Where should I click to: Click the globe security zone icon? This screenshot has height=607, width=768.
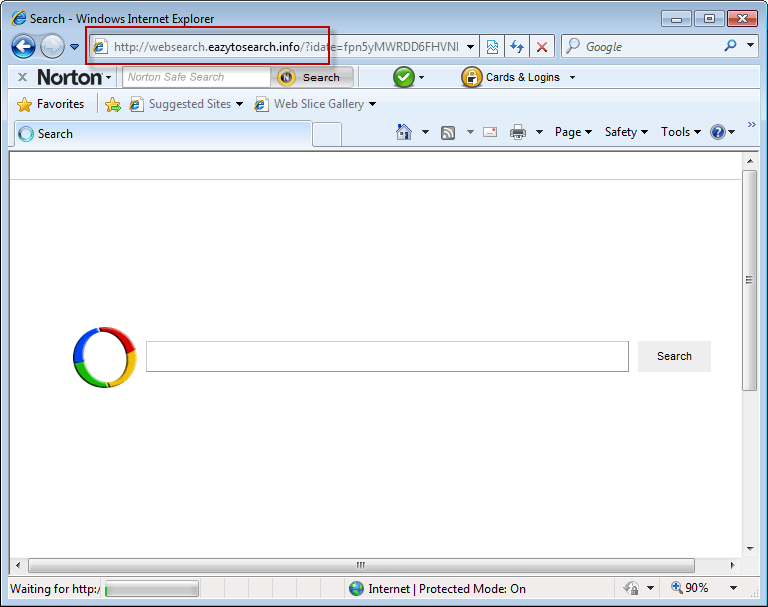pos(356,588)
